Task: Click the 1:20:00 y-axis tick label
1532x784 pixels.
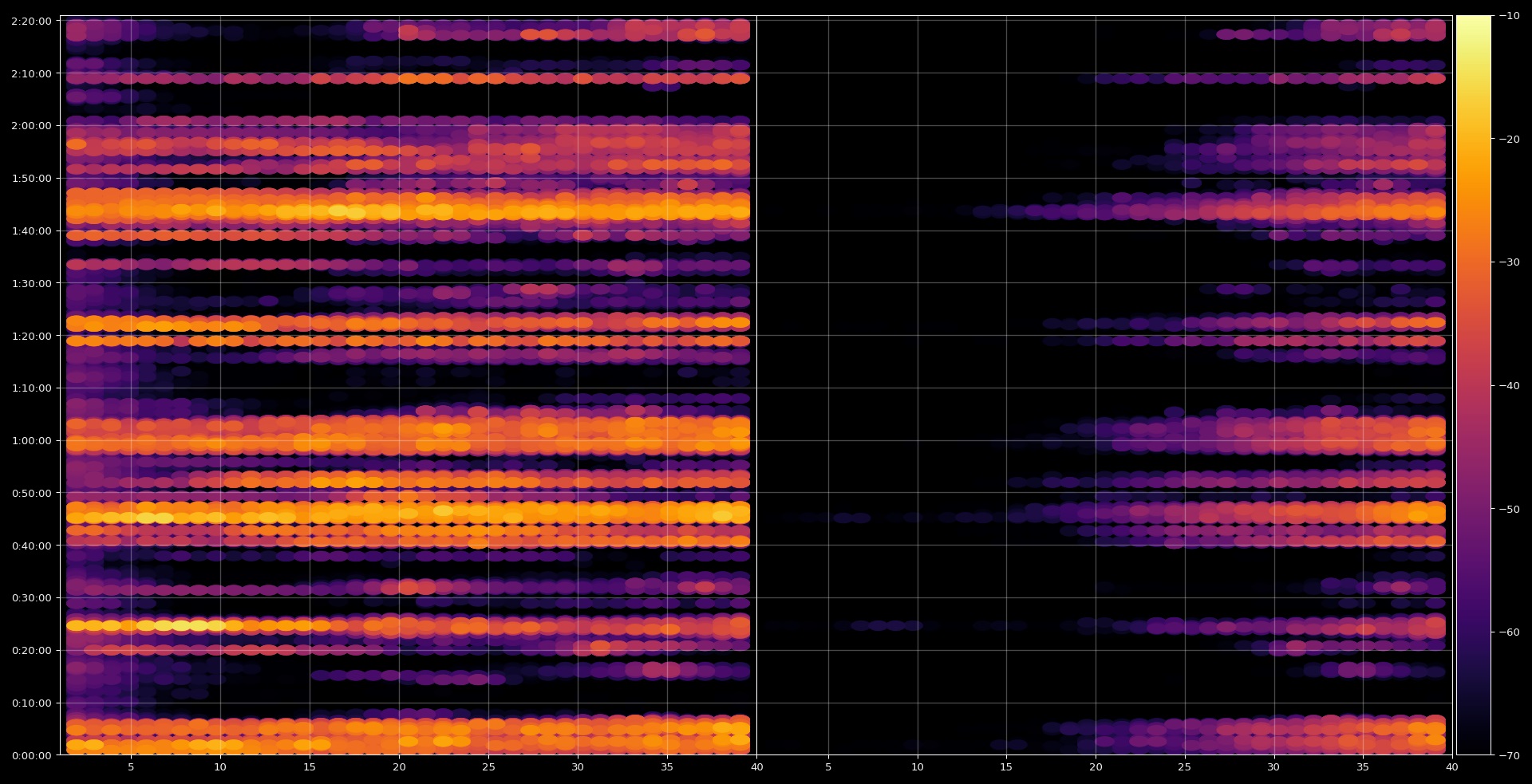Action: (x=32, y=336)
